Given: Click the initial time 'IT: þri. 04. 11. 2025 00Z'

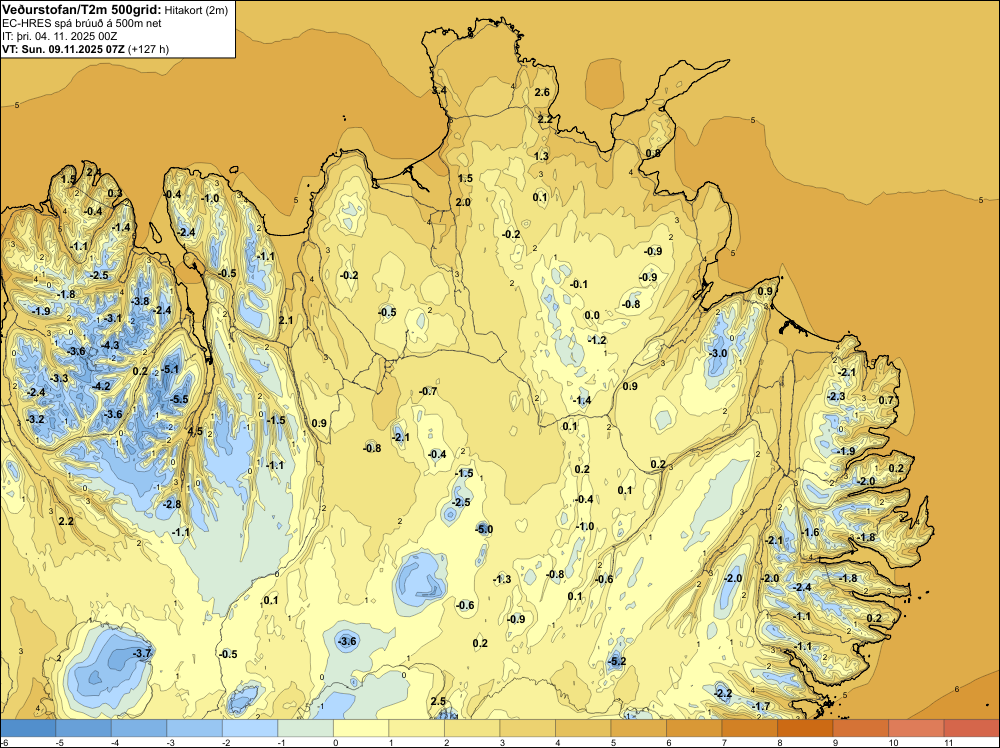Looking at the screenshot, I should pos(59,36).
